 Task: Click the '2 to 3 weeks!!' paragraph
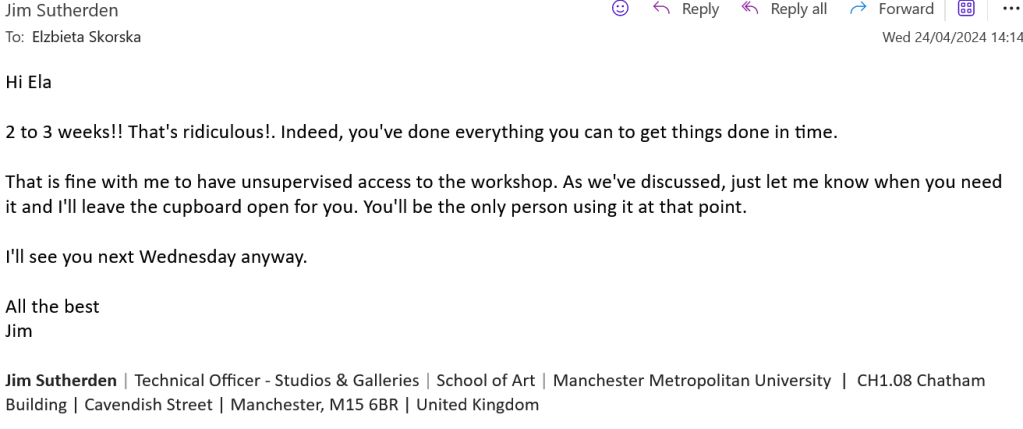(x=400, y=132)
